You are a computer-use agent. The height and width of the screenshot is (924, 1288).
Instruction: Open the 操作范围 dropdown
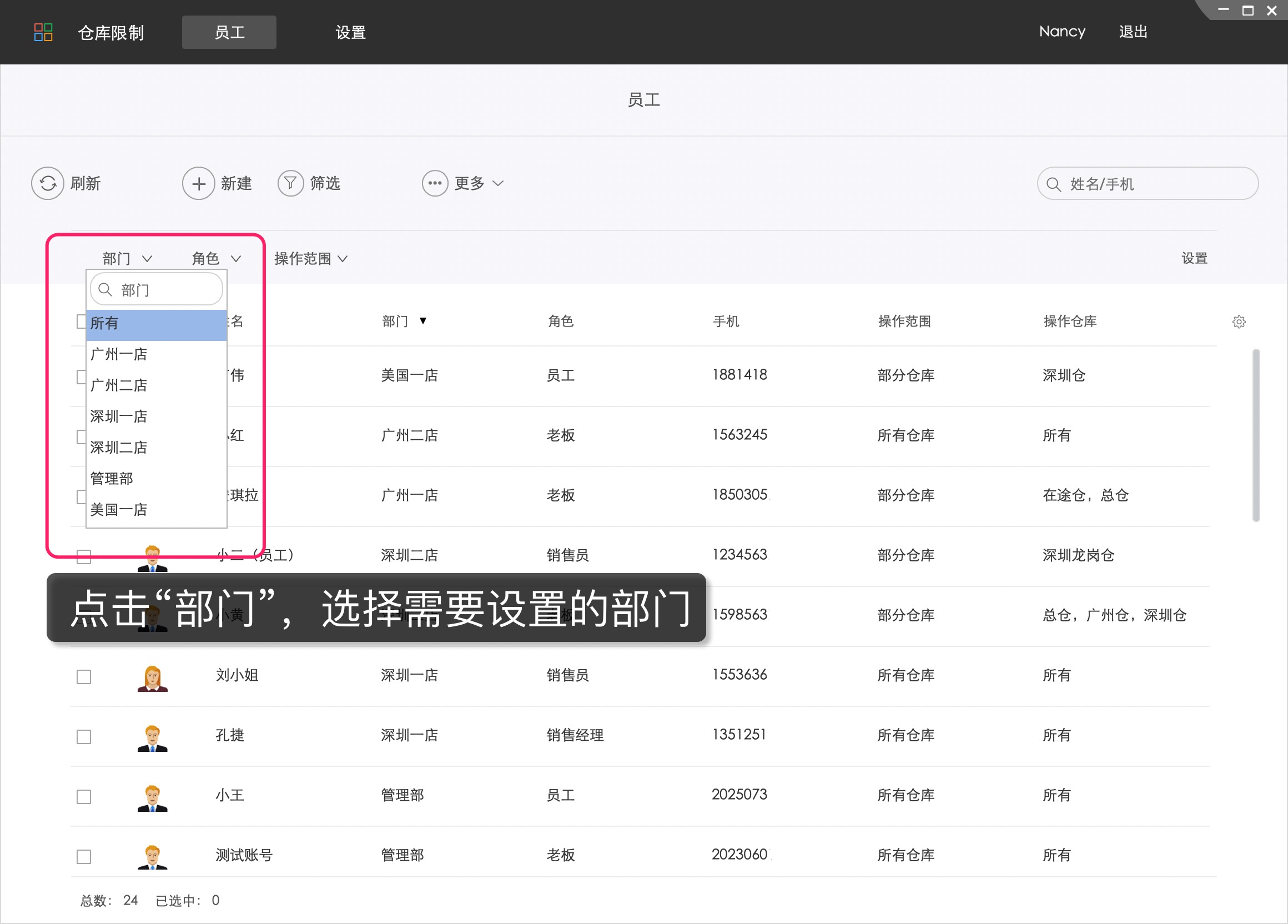pos(310,258)
